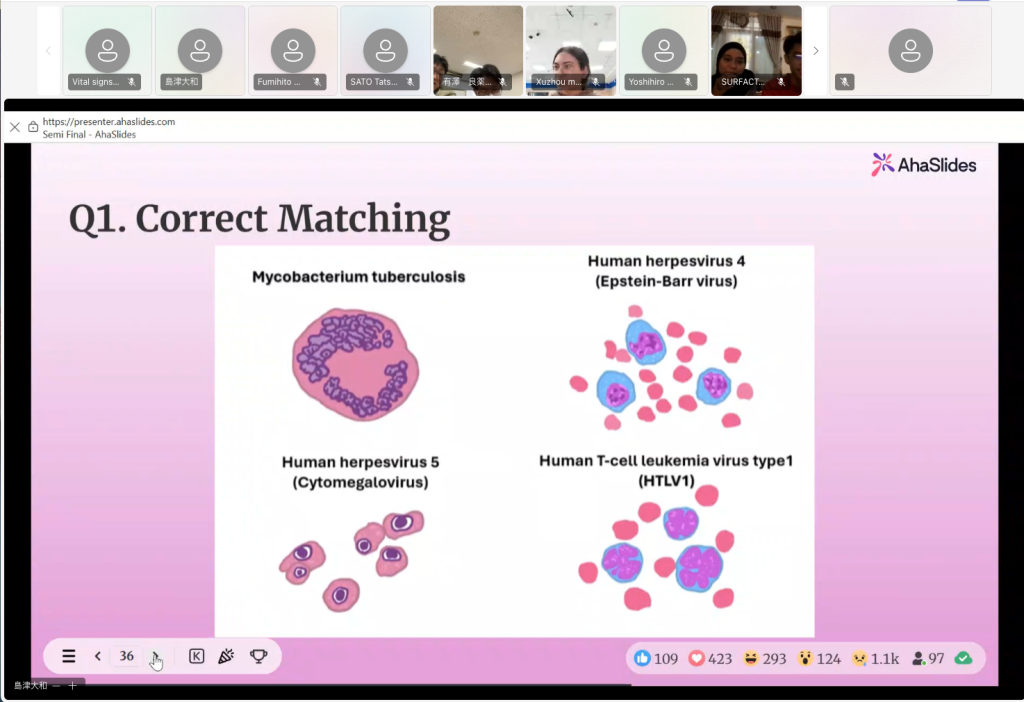Click the green cloud saved status icon
This screenshot has height=702, width=1024.
tap(963, 658)
